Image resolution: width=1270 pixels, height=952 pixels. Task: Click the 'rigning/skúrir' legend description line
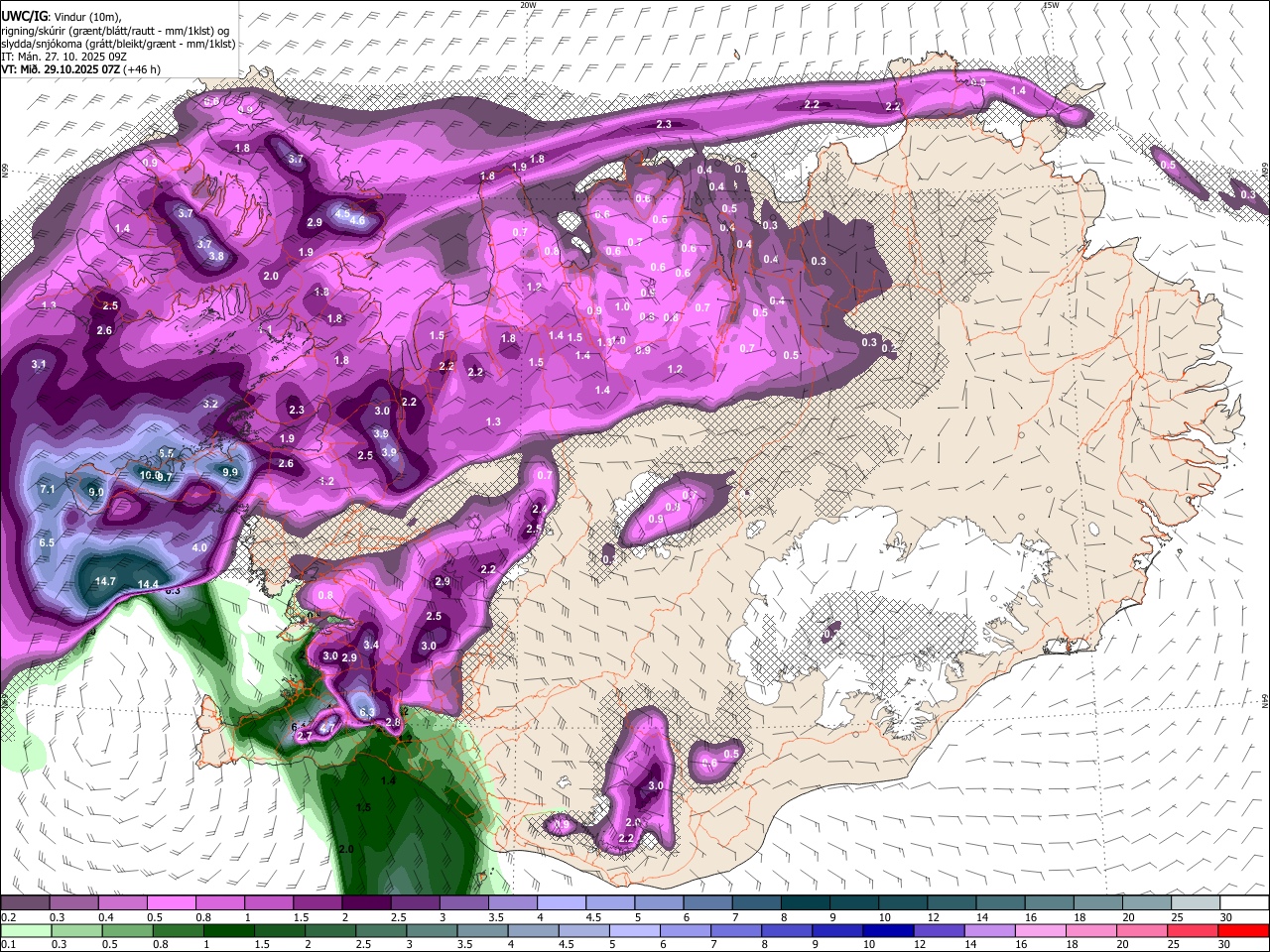coord(115,31)
